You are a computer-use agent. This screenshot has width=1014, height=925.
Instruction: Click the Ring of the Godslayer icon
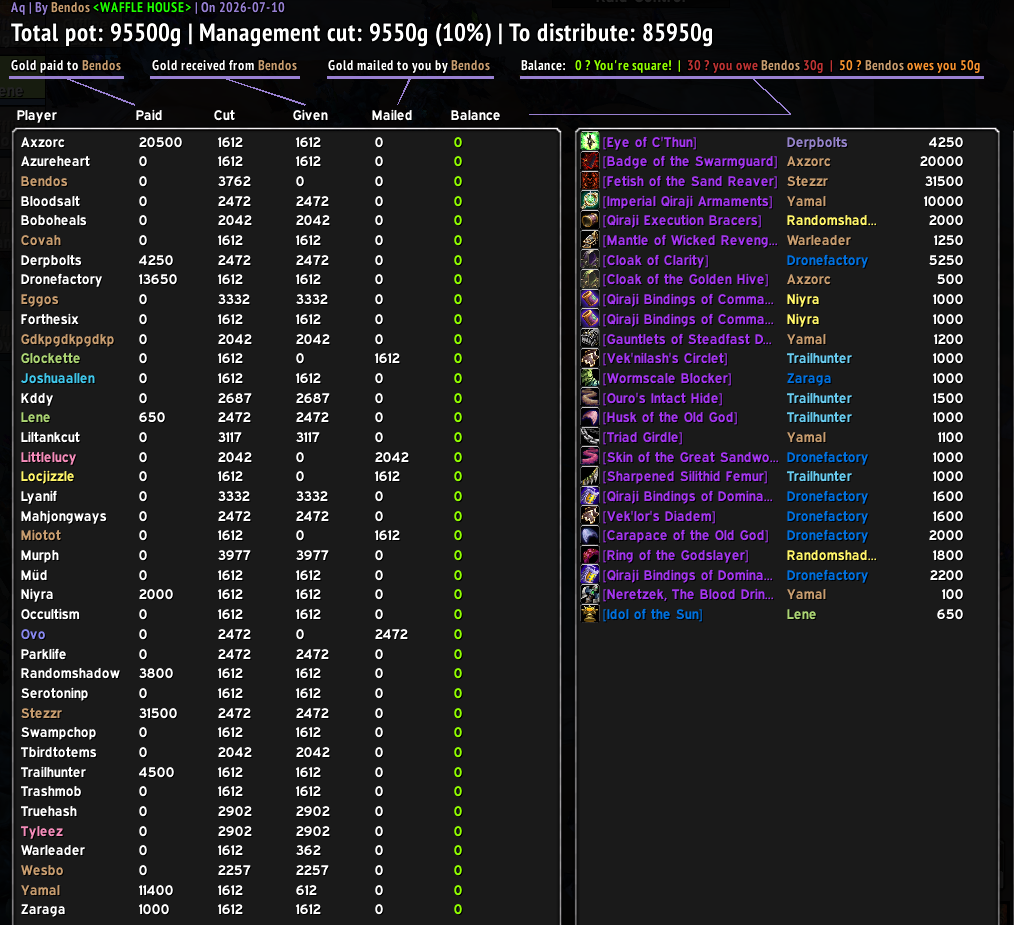point(590,556)
